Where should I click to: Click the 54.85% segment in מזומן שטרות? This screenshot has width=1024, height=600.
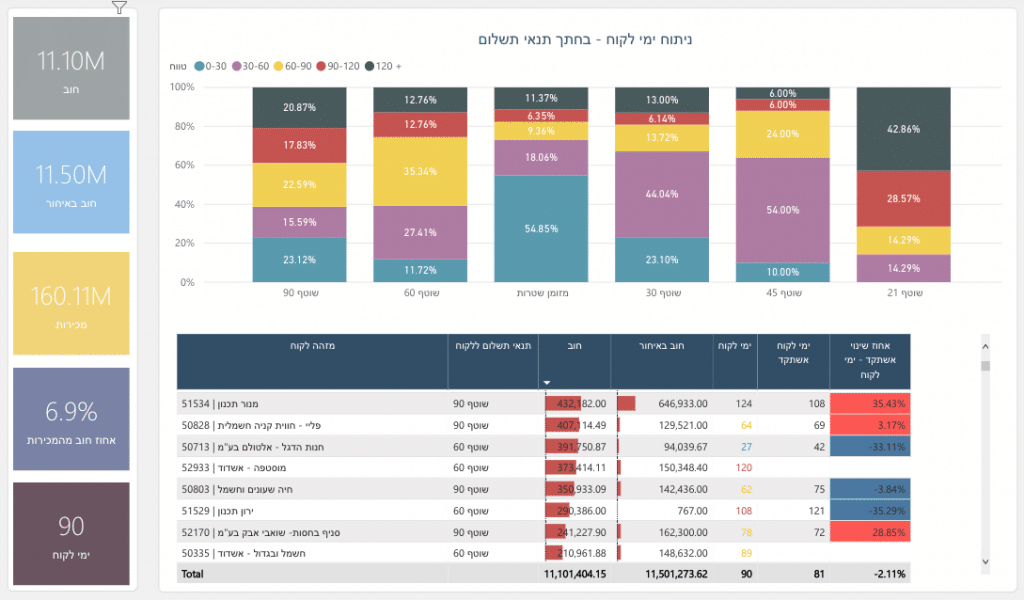[x=541, y=229]
